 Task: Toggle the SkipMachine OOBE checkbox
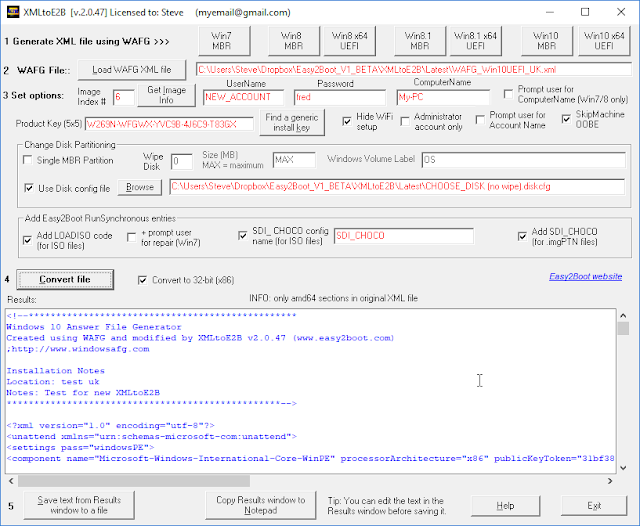pyautogui.click(x=566, y=119)
